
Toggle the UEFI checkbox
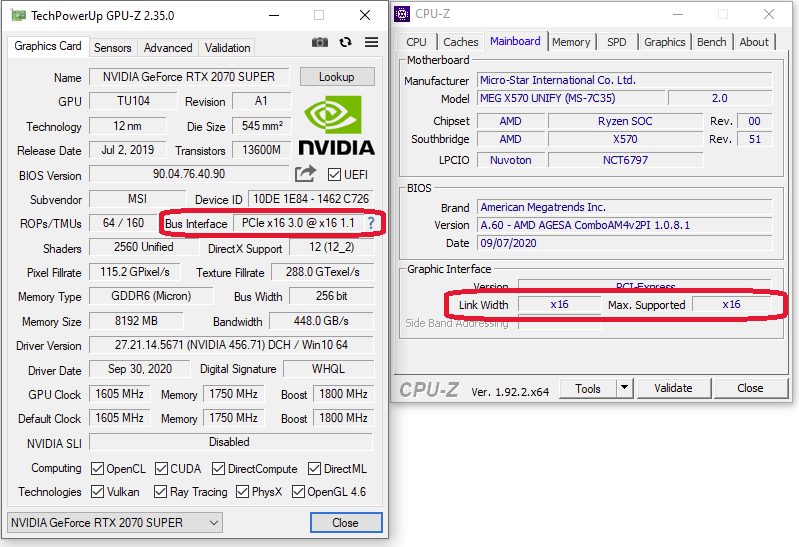click(334, 175)
